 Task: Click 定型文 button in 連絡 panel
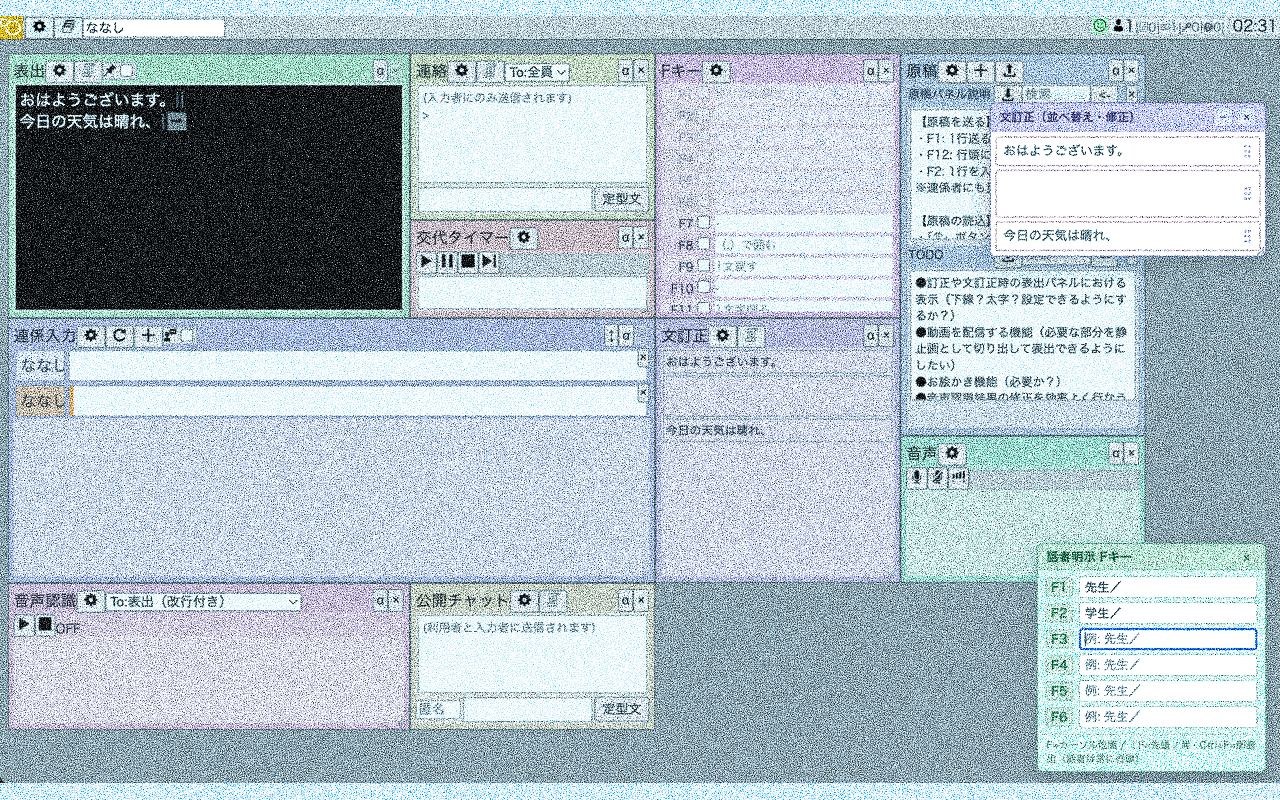coord(621,199)
